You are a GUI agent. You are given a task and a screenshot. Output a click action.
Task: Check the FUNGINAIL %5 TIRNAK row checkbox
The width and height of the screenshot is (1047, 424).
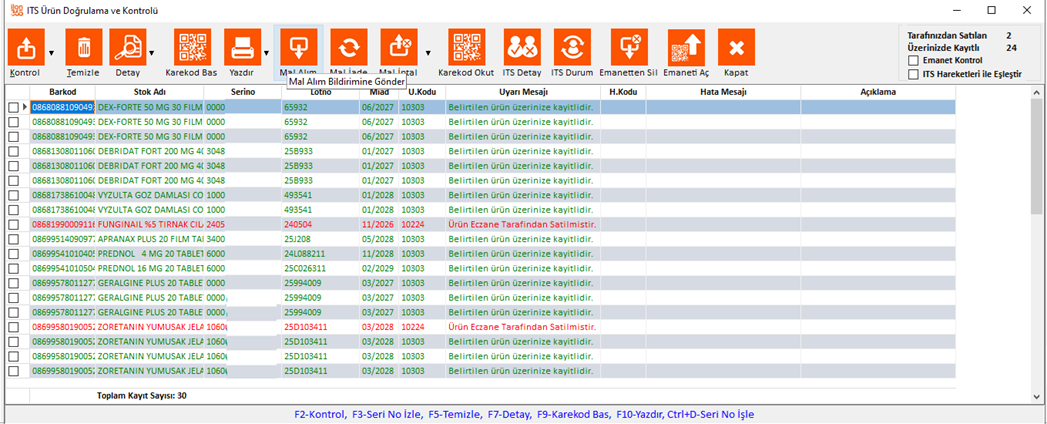click(x=14, y=226)
